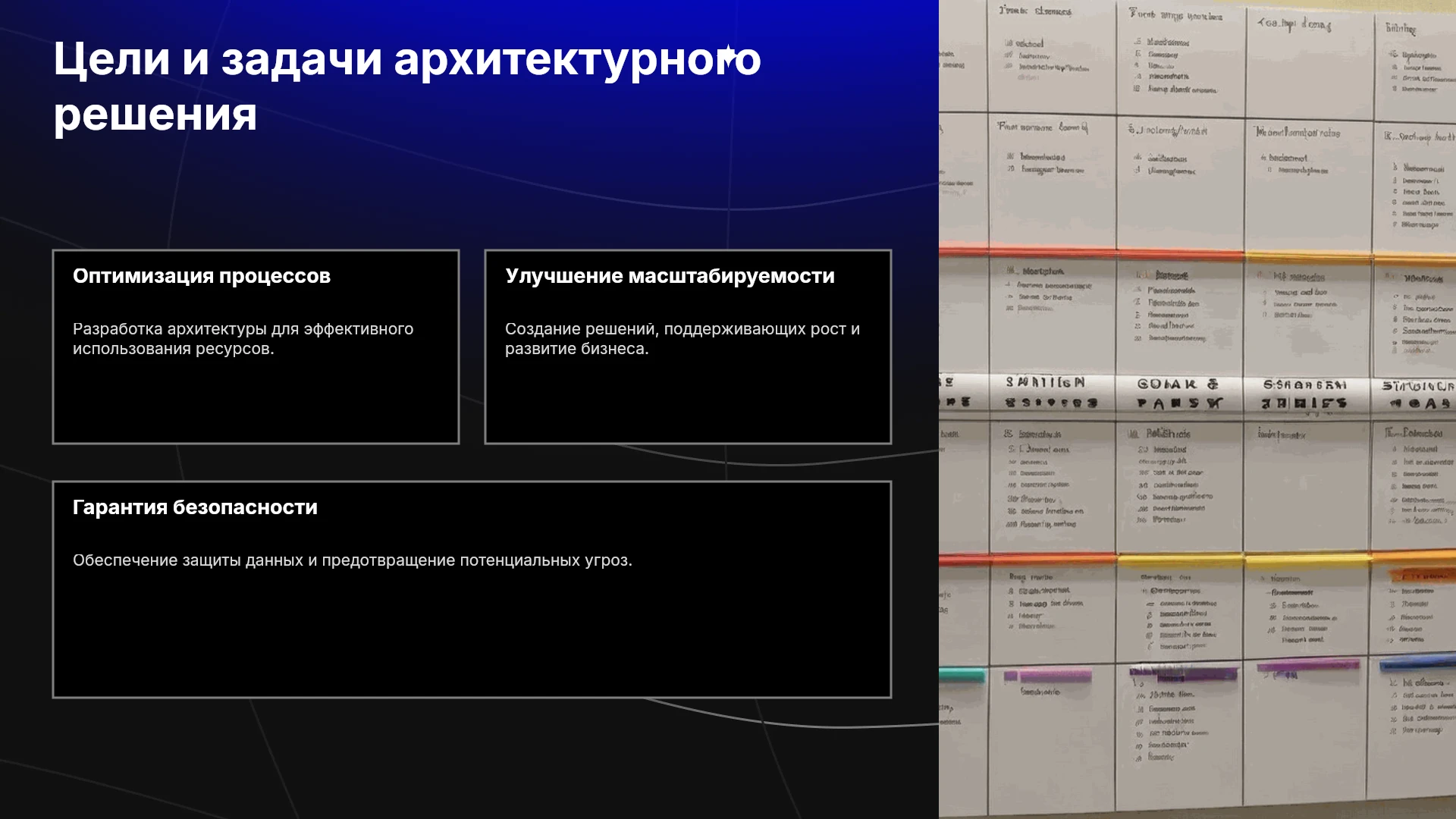
Task: Click the dark empty background below the Гарантия безопасности card
Action: pos(470,758)
